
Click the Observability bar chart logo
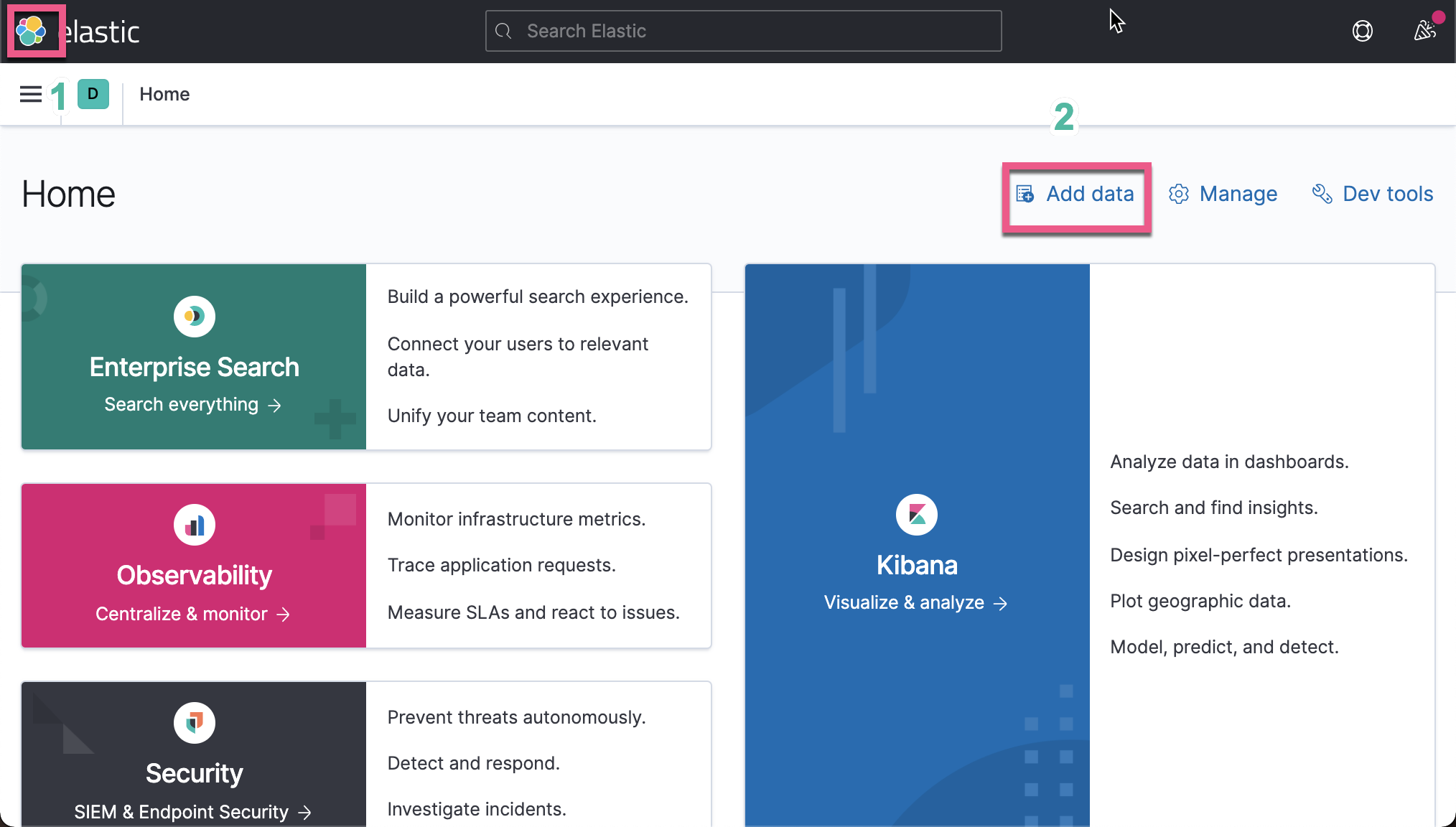pos(194,525)
